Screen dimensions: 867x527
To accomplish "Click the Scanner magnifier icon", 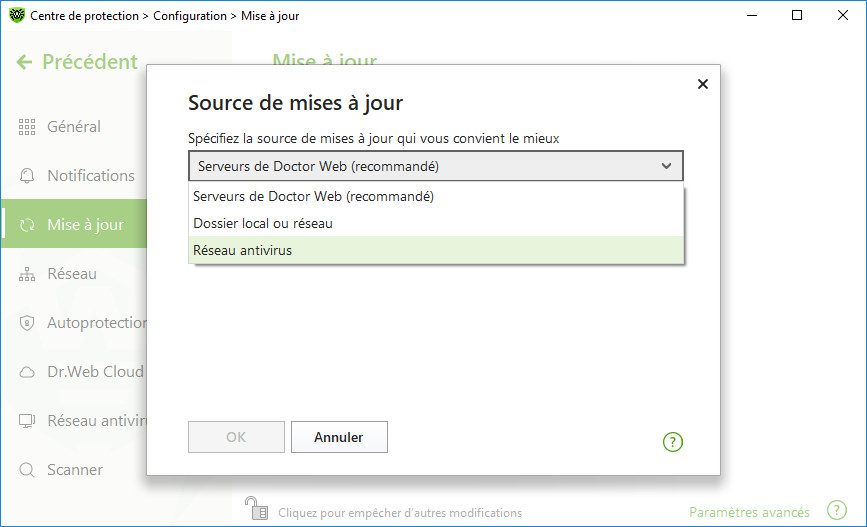I will [27, 470].
